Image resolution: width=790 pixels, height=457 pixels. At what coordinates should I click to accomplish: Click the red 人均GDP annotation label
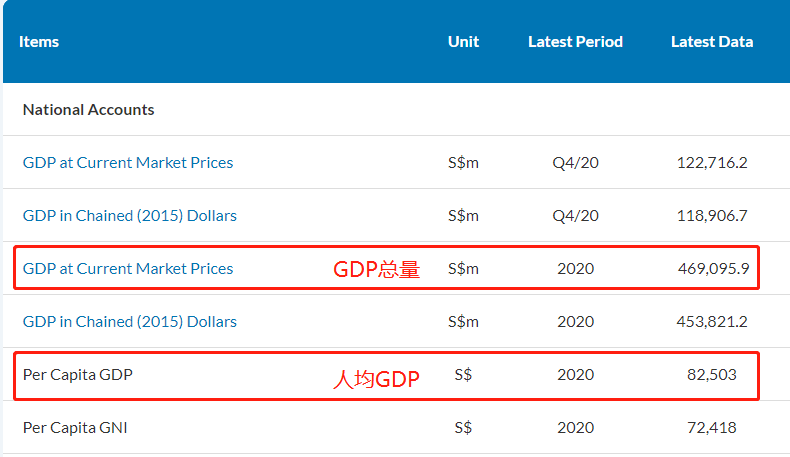(x=376, y=379)
